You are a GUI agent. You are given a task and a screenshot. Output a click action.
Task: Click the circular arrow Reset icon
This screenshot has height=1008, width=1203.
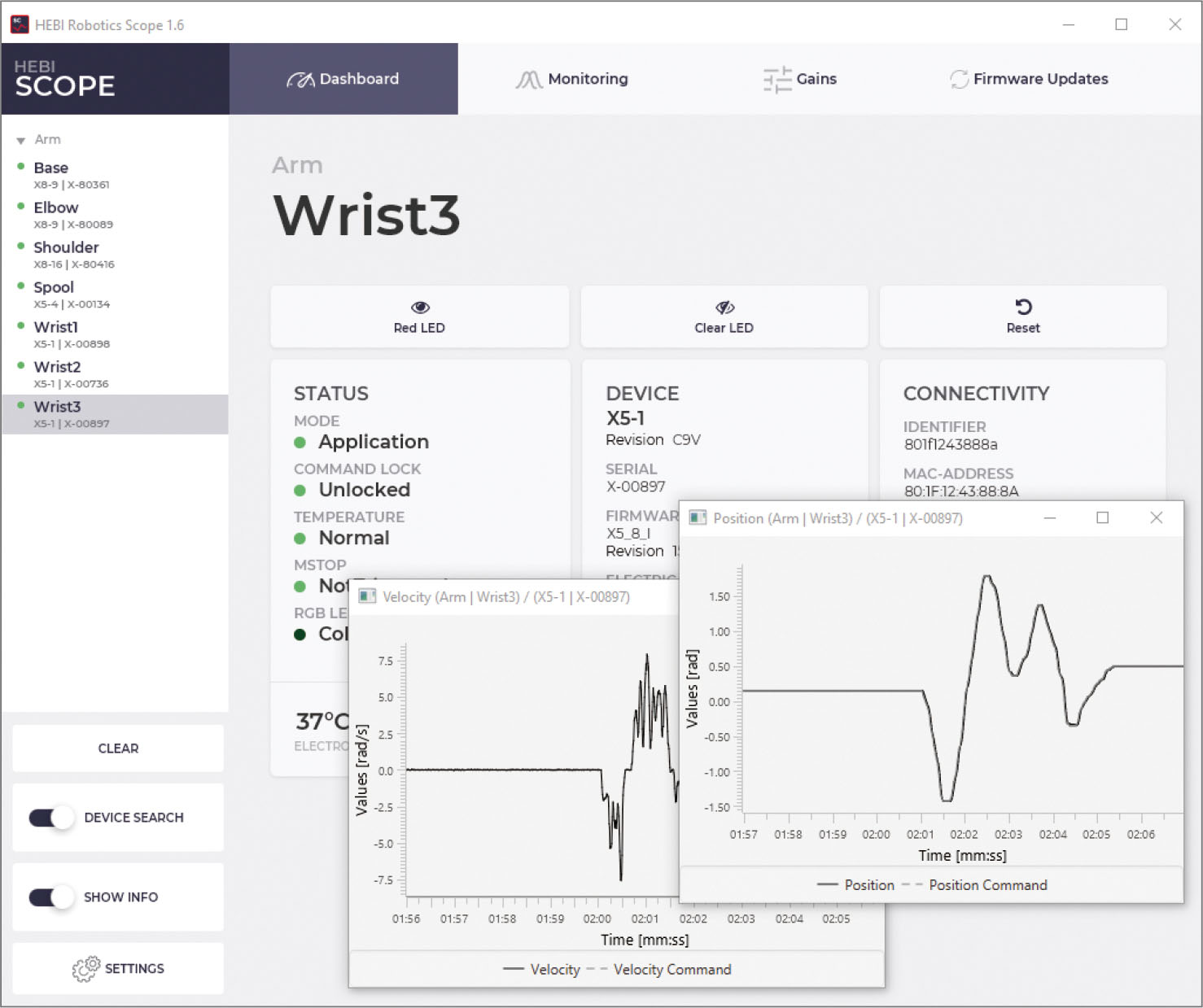tap(1024, 307)
